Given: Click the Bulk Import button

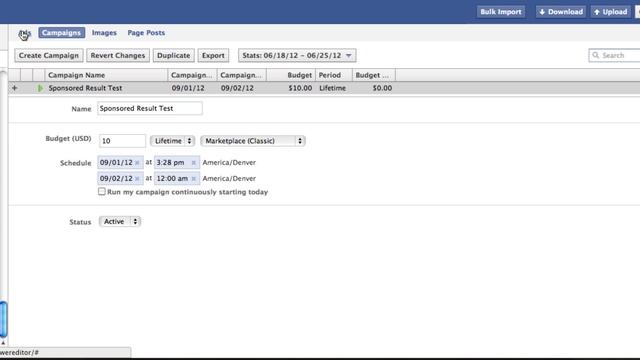Looking at the screenshot, I should pos(501,12).
